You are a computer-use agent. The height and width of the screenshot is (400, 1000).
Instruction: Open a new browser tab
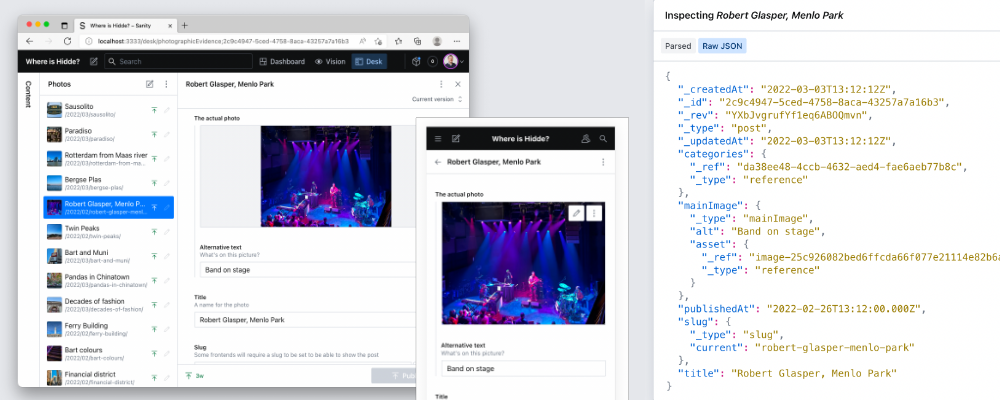click(x=185, y=26)
